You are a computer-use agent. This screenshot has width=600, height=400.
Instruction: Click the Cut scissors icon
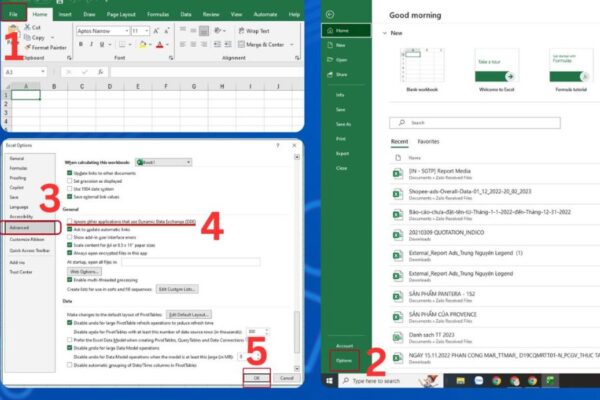[x=28, y=28]
